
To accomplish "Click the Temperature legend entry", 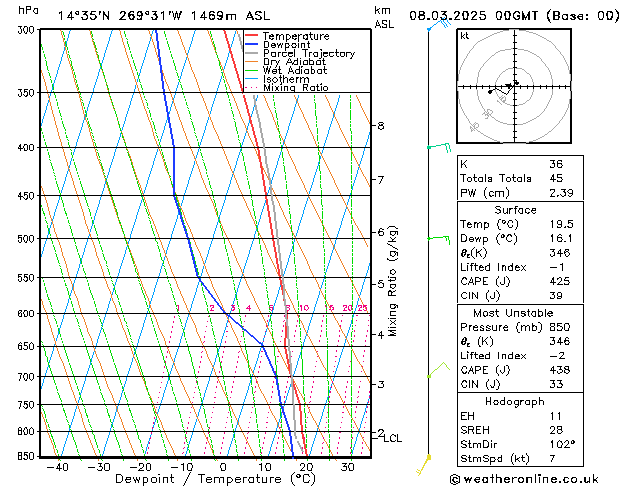I will (x=295, y=36).
